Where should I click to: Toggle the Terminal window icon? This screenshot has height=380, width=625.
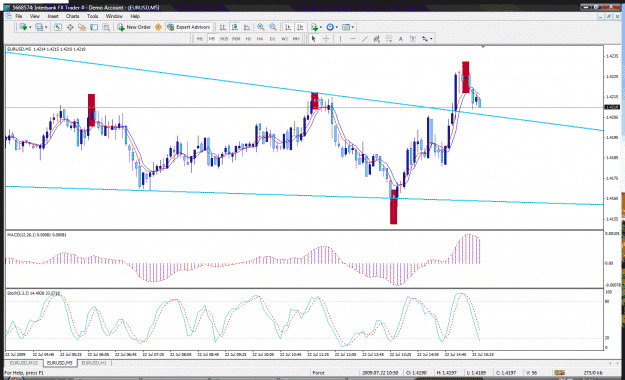[x=94, y=27]
